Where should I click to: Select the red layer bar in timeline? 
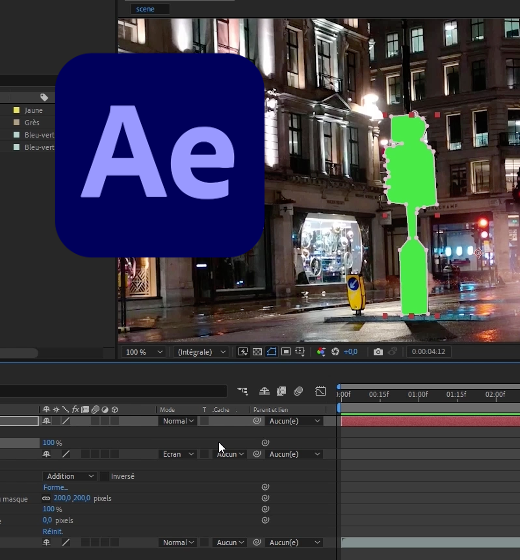[x=430, y=421]
